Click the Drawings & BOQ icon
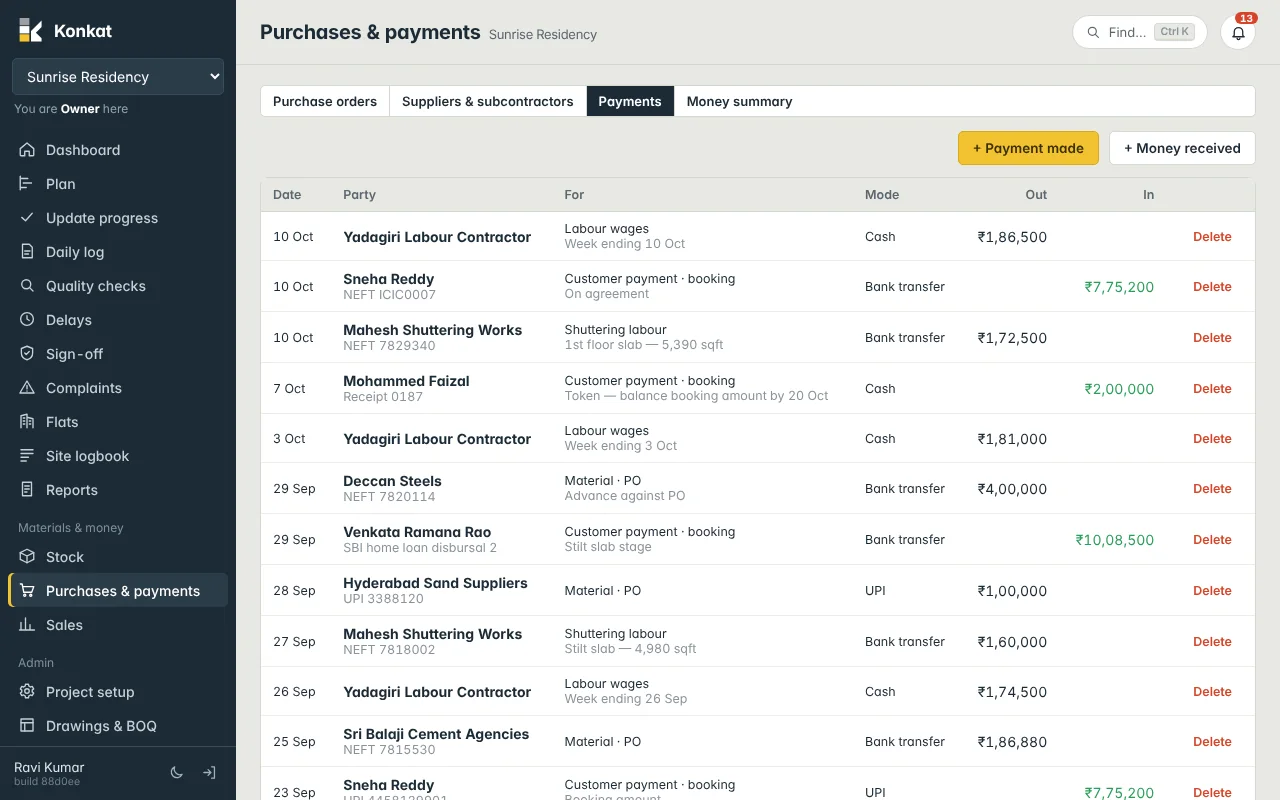1280x800 pixels. coord(27,726)
